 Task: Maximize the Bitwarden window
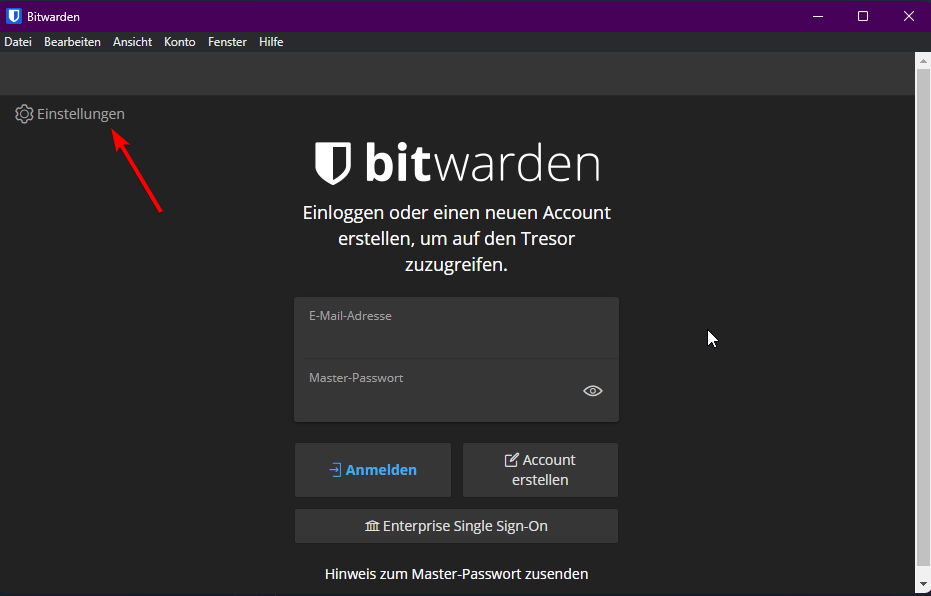[x=862, y=16]
